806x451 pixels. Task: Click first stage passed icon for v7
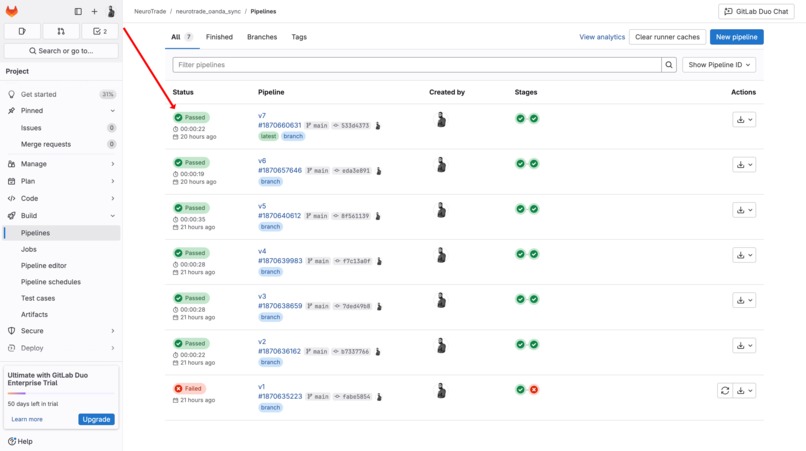[x=520, y=118]
